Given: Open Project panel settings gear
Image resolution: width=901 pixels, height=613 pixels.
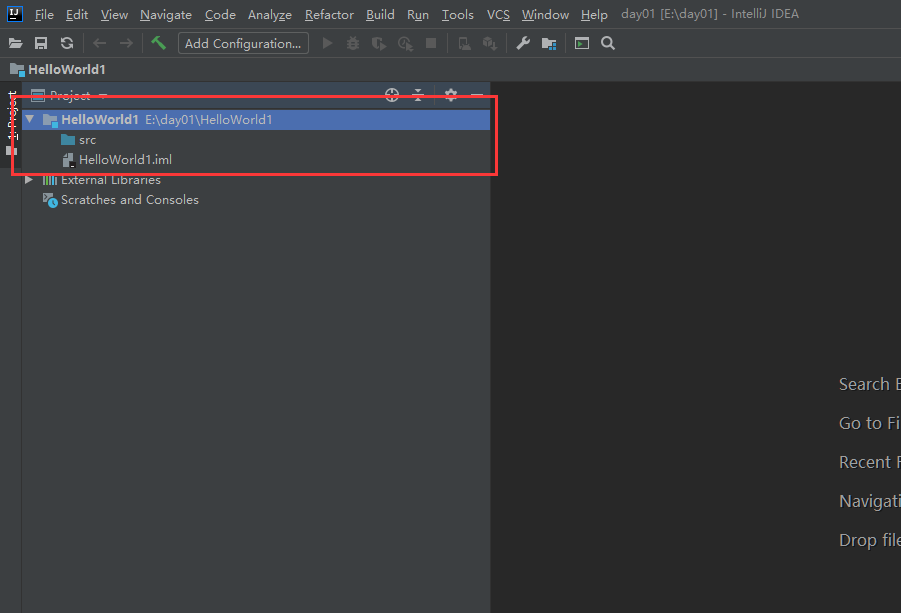Looking at the screenshot, I should point(451,95).
